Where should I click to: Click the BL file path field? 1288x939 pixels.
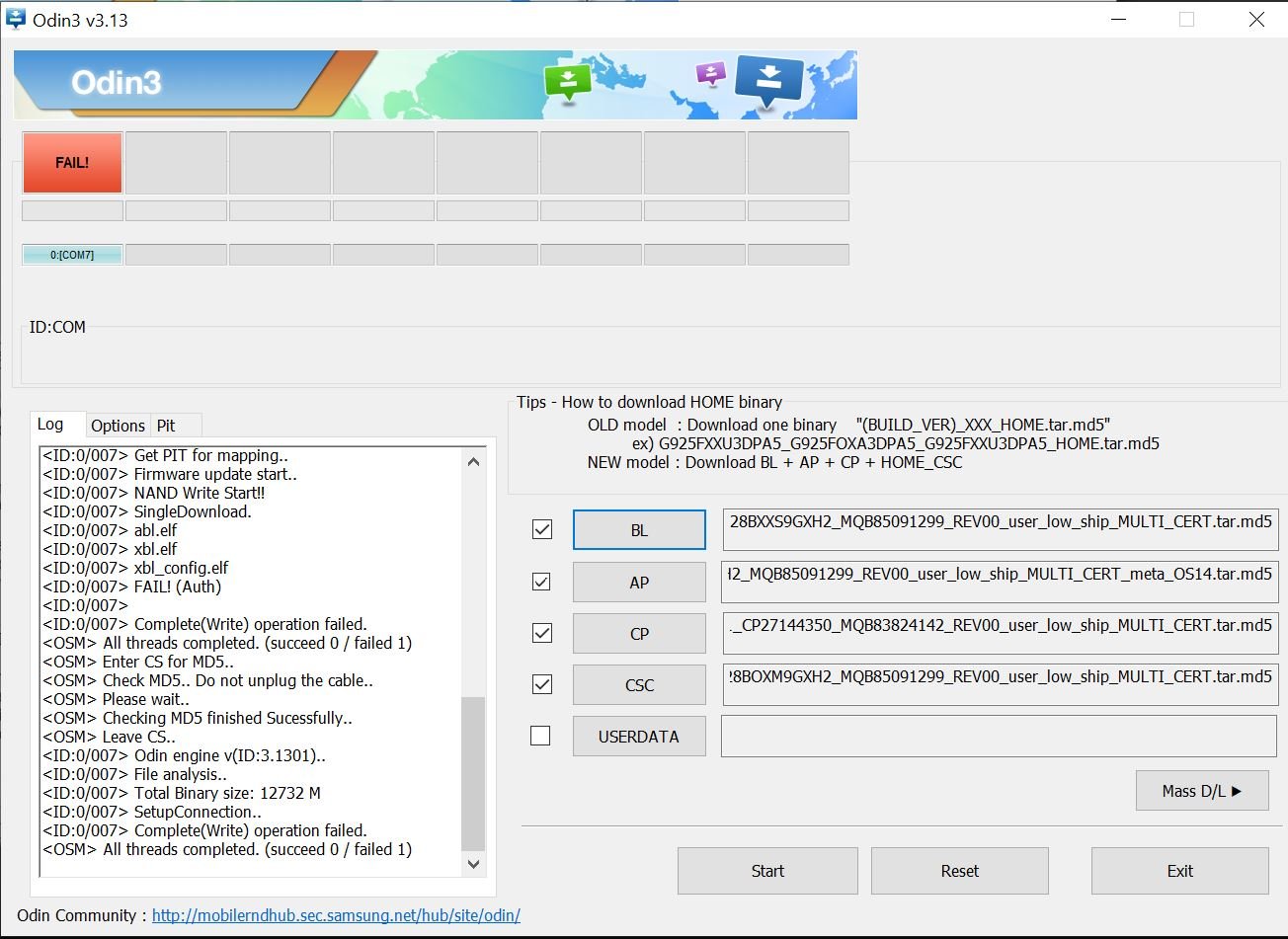(x=1000, y=529)
